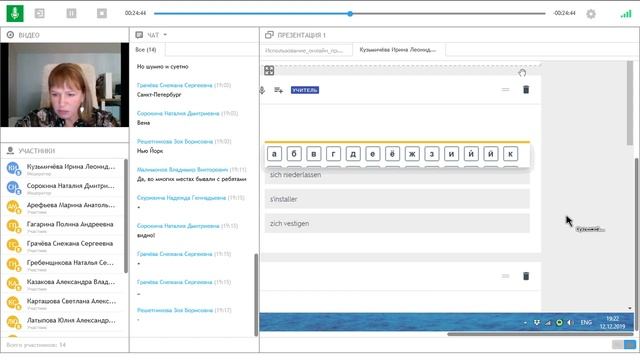
Task: Select the zich vestigen answer row
Action: click(397, 223)
